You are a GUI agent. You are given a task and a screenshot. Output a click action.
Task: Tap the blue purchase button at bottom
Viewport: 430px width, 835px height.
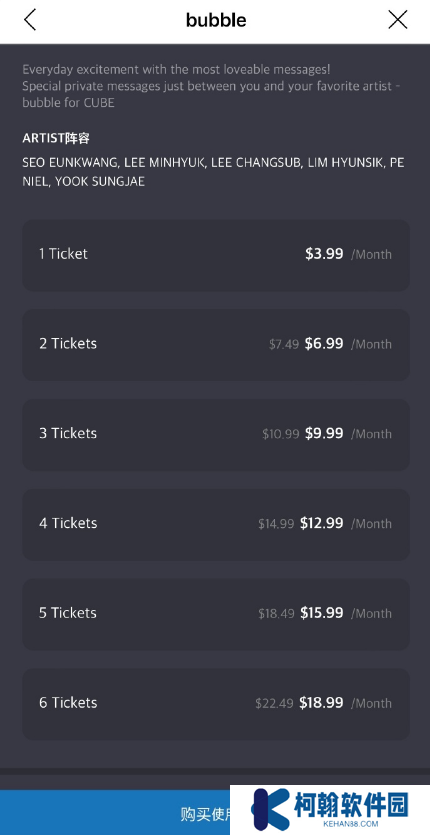coord(115,812)
